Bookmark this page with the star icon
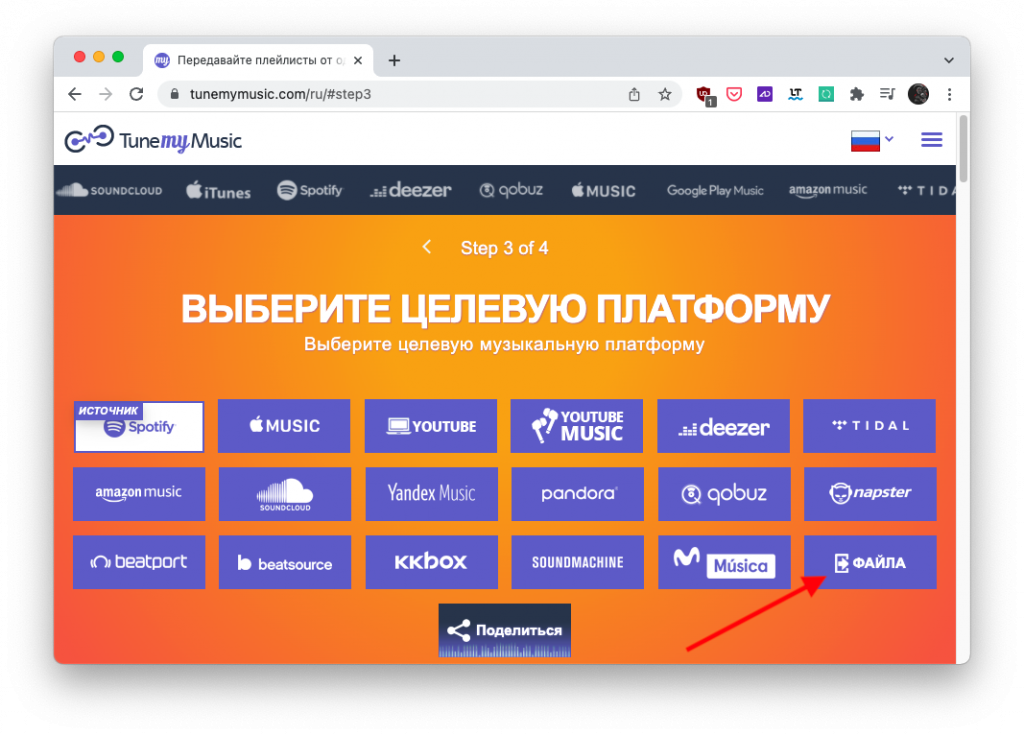The height and width of the screenshot is (735, 1024). (665, 94)
